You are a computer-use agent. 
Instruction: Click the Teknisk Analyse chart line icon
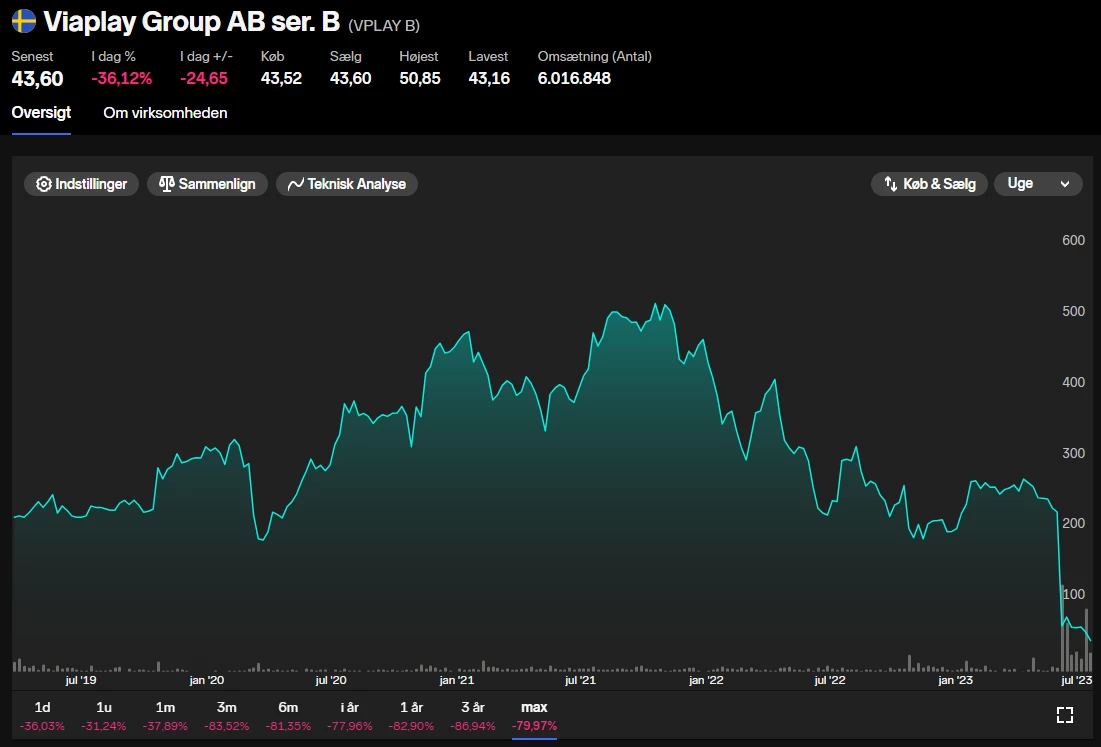tap(295, 184)
